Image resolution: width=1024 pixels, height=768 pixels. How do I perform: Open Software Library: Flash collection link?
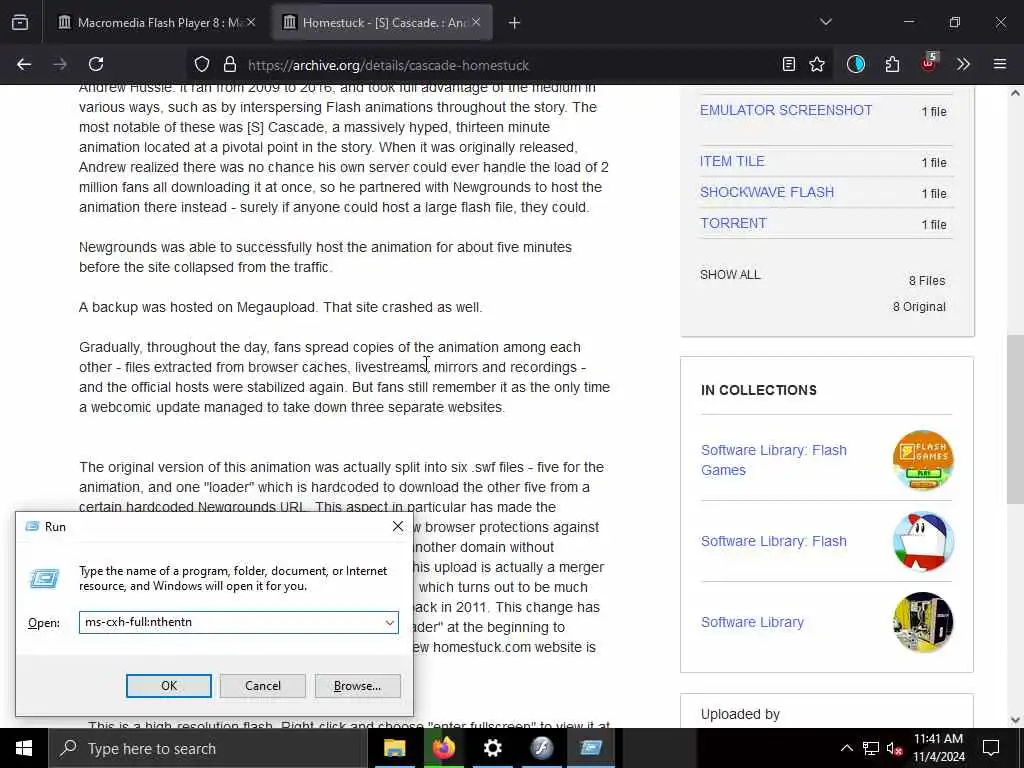[x=773, y=541]
